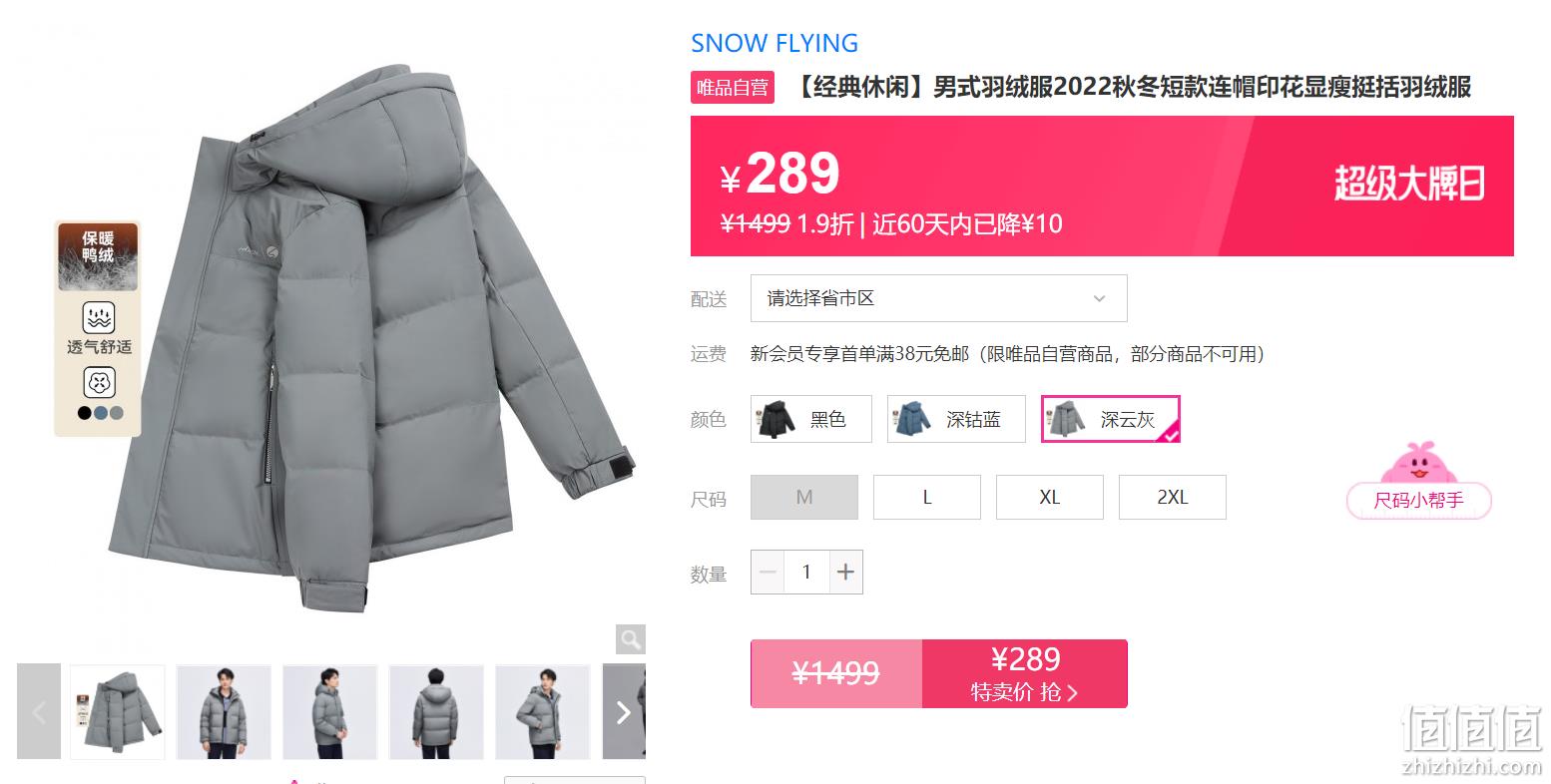The width and height of the screenshot is (1551, 784).
Task: Select the 深钻蓝 color option
Action: point(956,419)
